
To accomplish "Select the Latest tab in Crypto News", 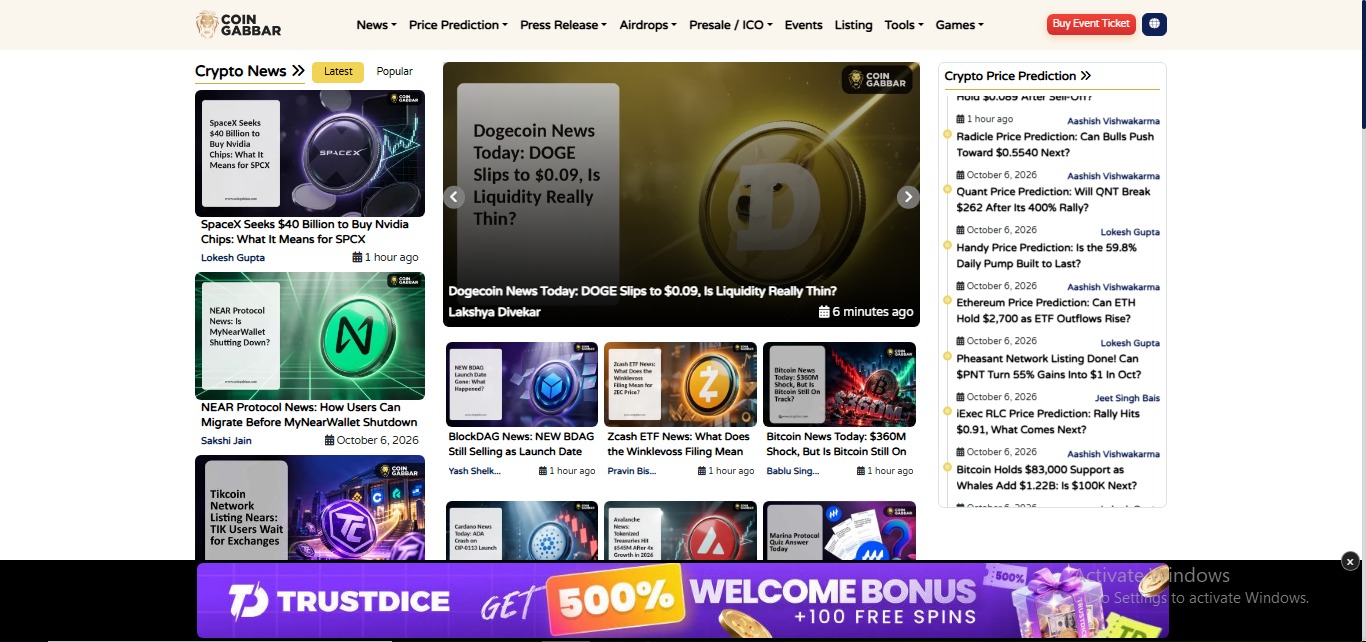I will (338, 72).
